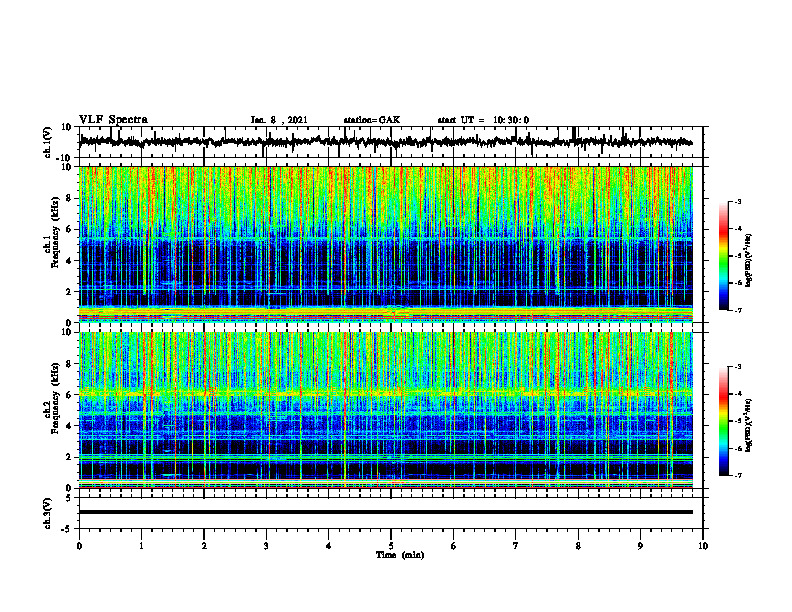Click the "6" kHz tick on ch.2 spectrogram
Viewport: 792px width, 612px height.
70,395
